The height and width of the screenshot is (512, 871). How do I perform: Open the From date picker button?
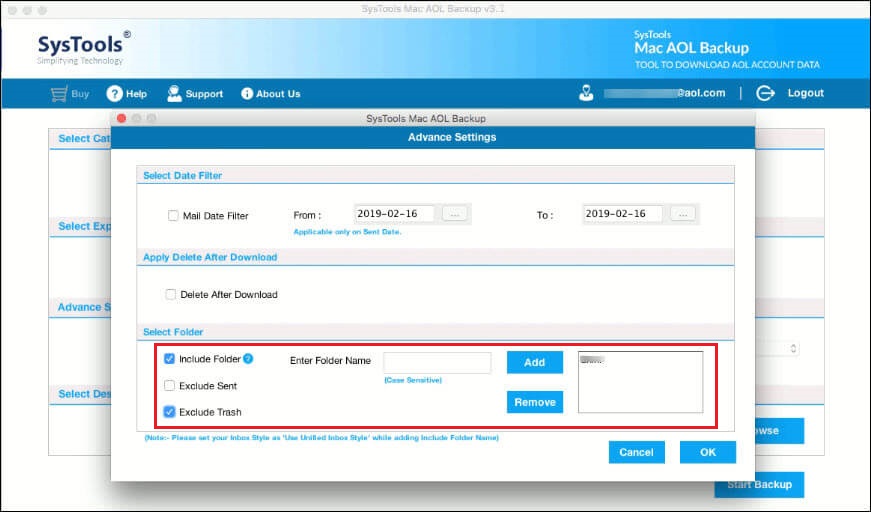pyautogui.click(x=454, y=214)
